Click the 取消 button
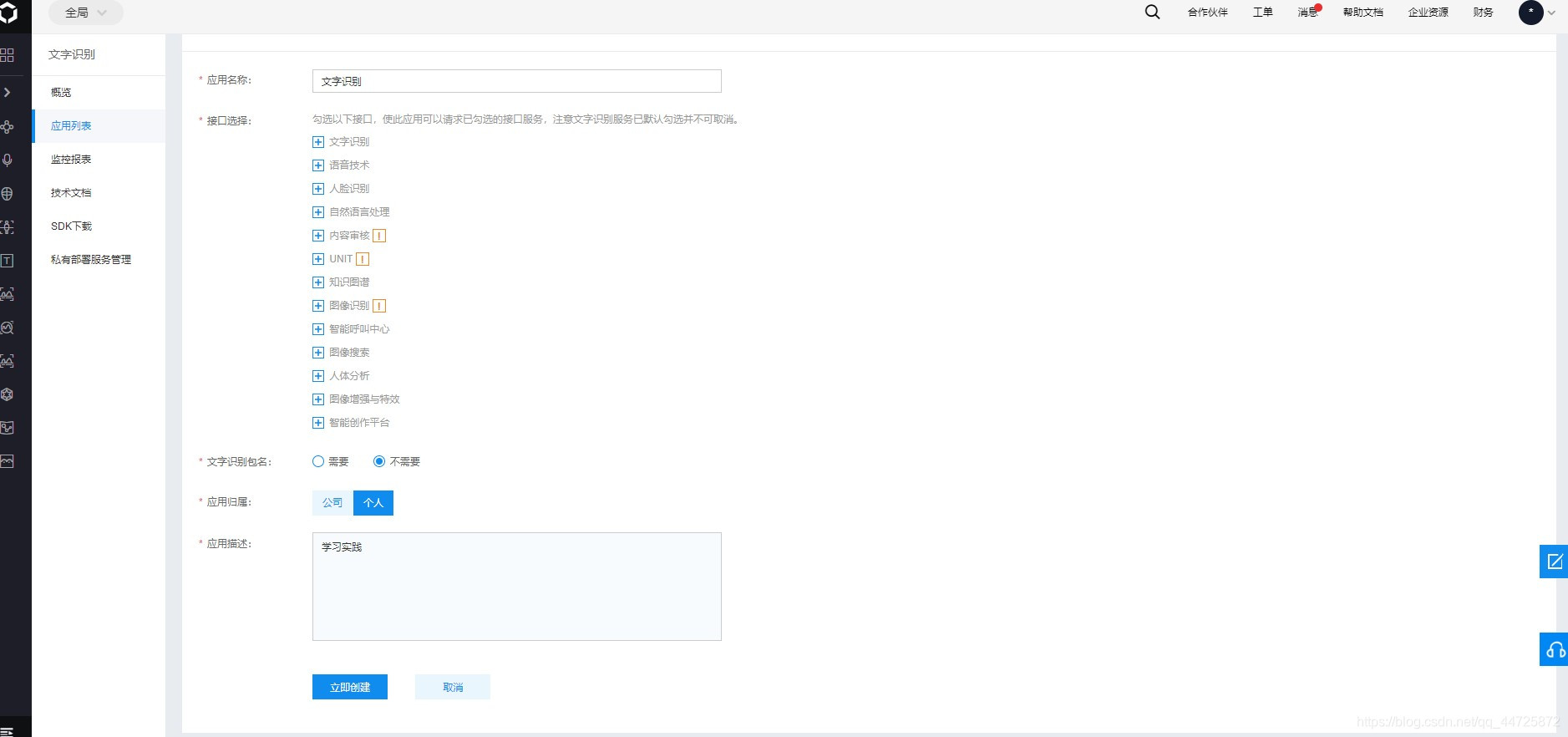1568x737 pixels. pos(453,687)
